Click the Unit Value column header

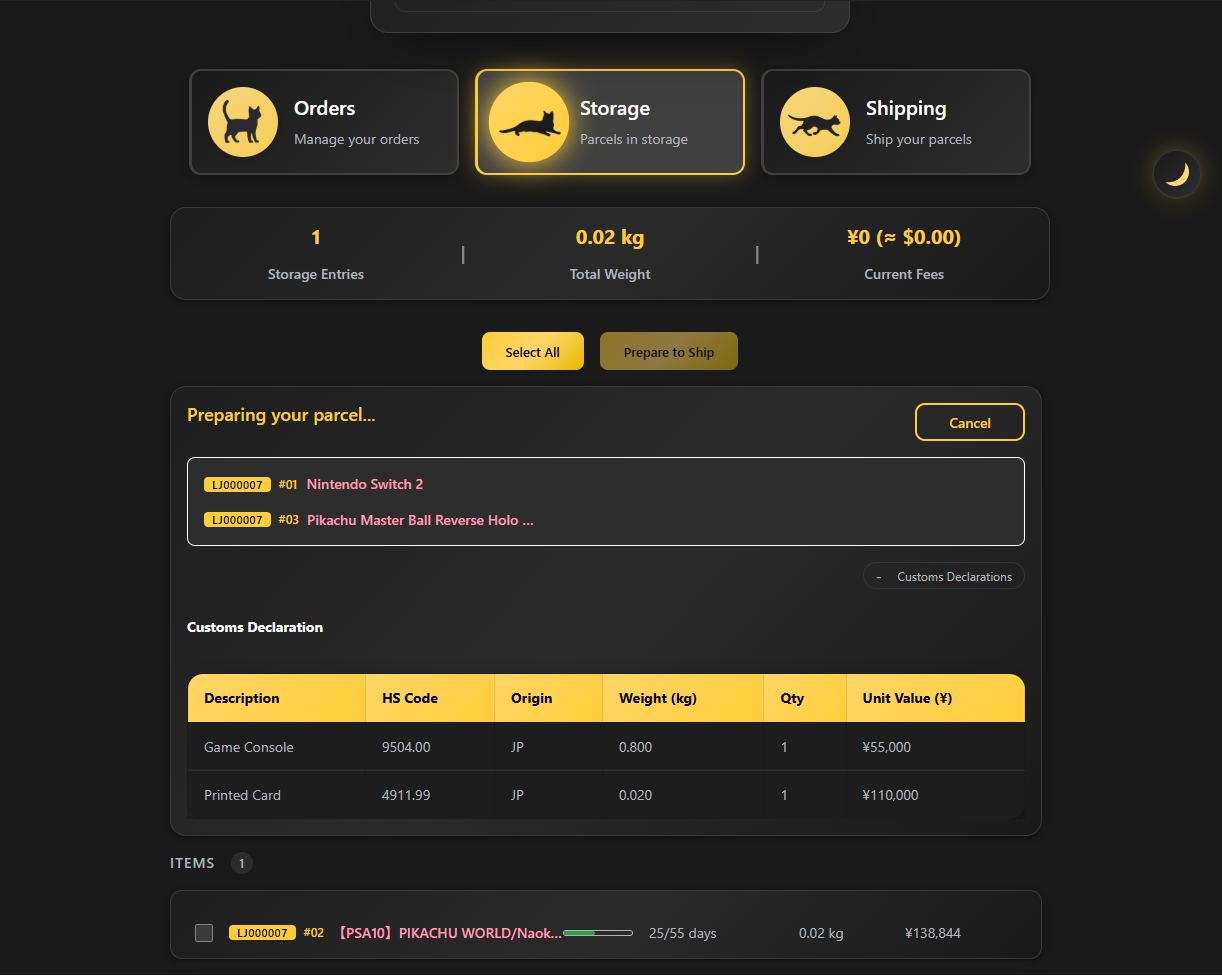(907, 698)
